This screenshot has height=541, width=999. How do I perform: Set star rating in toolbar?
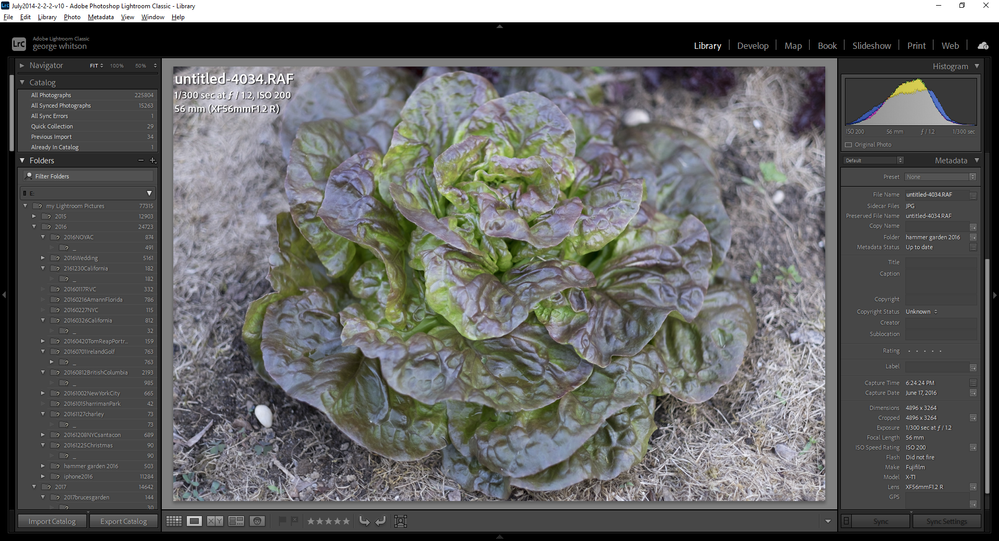tap(329, 521)
